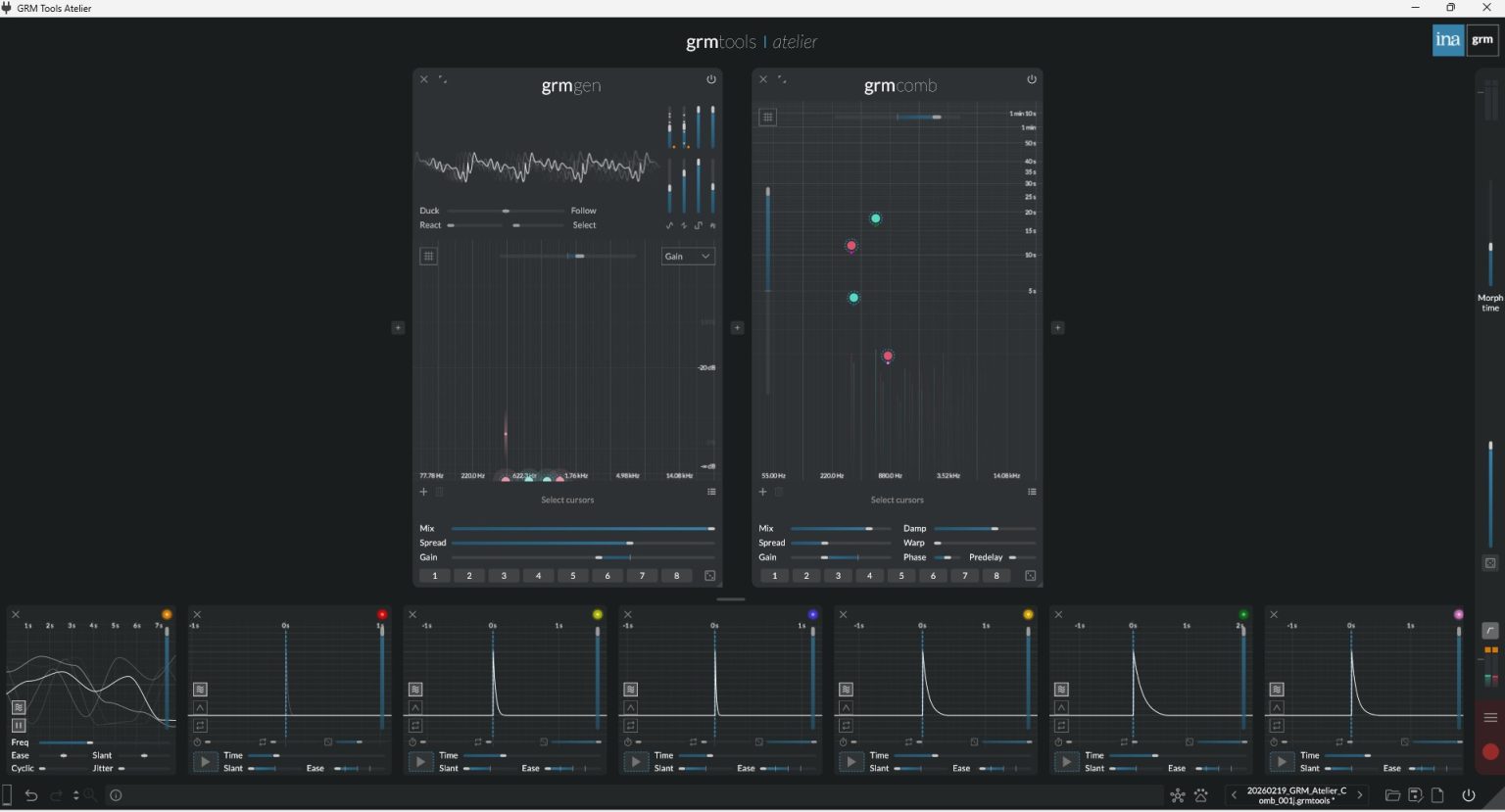
Task: Go to previous preset with left chevron
Action: pos(1234,795)
